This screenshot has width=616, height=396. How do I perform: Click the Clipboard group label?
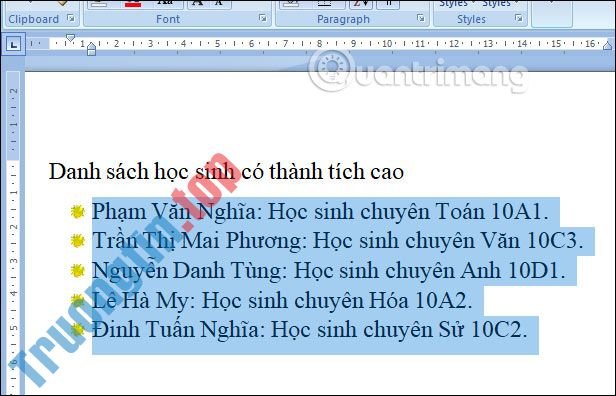coord(33,19)
